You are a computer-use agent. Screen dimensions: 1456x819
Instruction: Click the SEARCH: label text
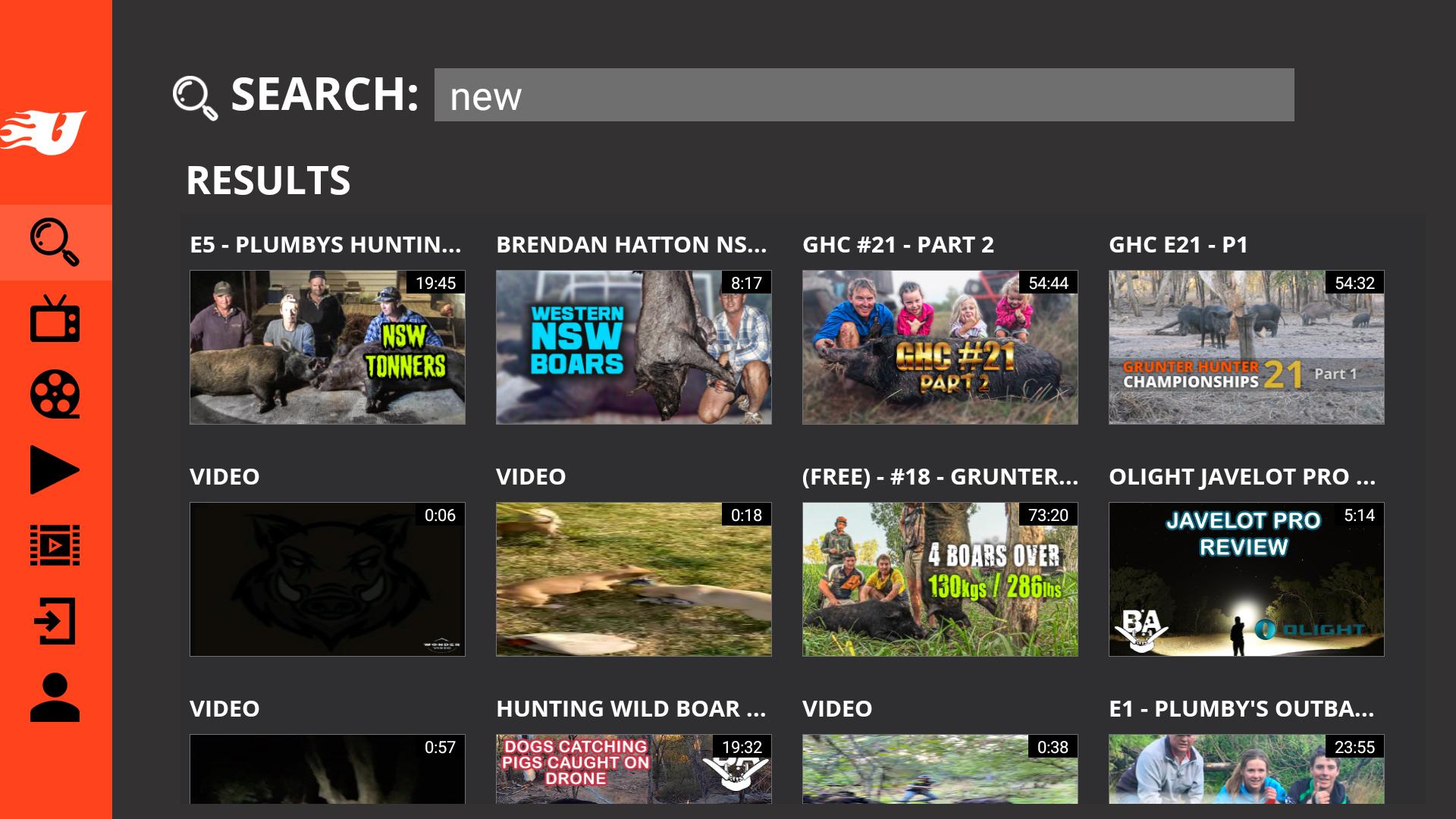(x=325, y=95)
